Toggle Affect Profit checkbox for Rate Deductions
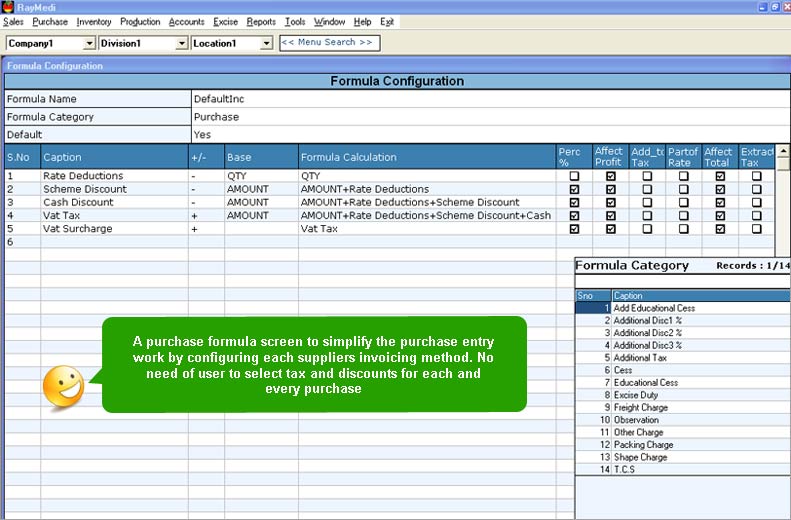 (611, 176)
